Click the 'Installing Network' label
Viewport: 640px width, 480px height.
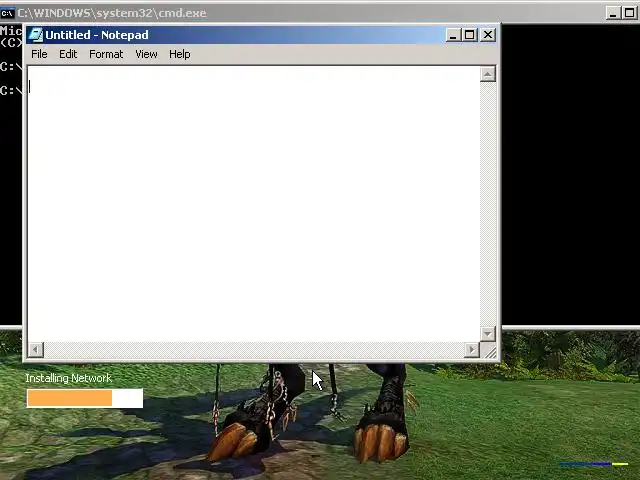point(69,378)
